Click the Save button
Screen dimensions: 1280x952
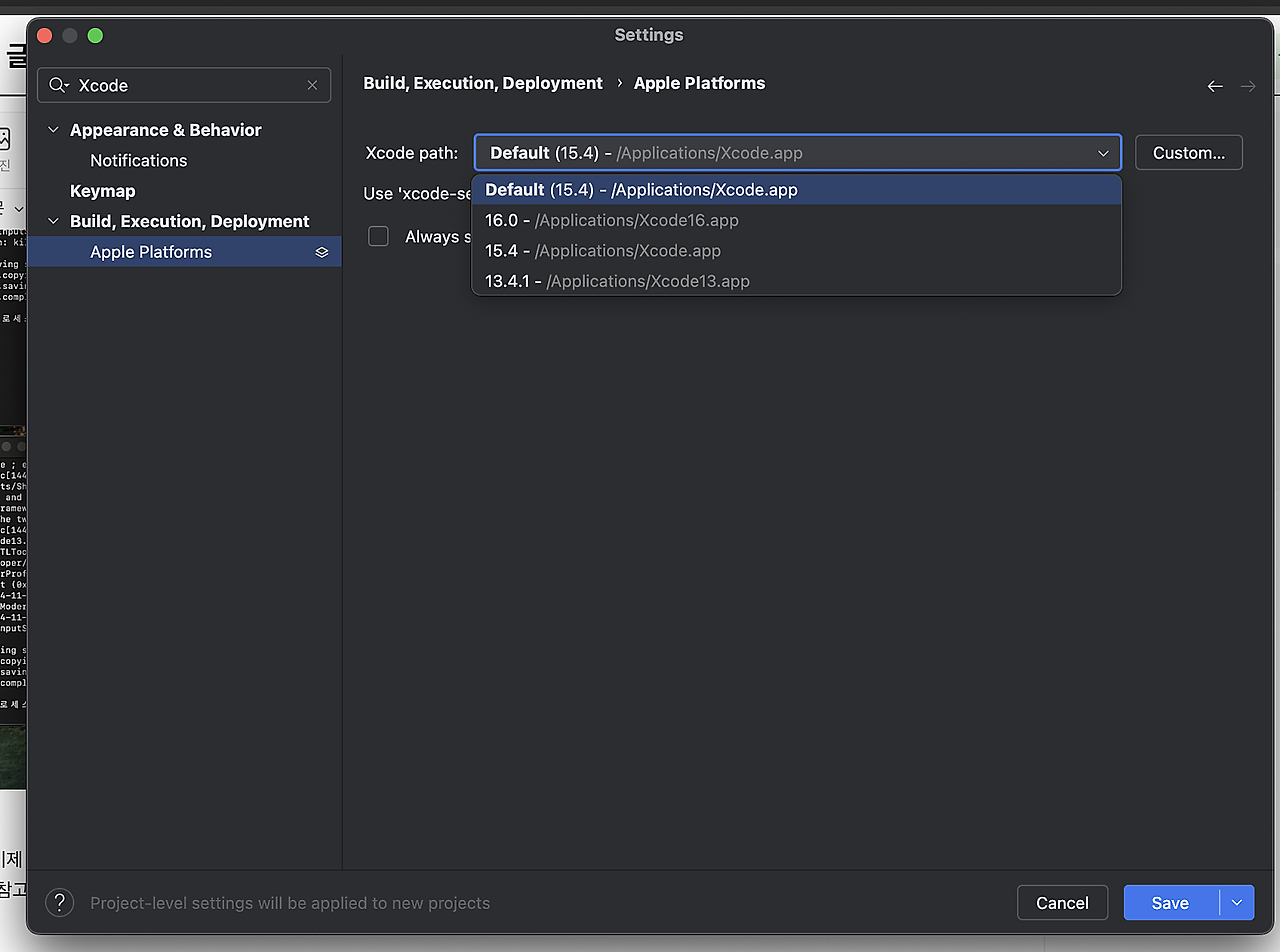pyautogui.click(x=1170, y=903)
